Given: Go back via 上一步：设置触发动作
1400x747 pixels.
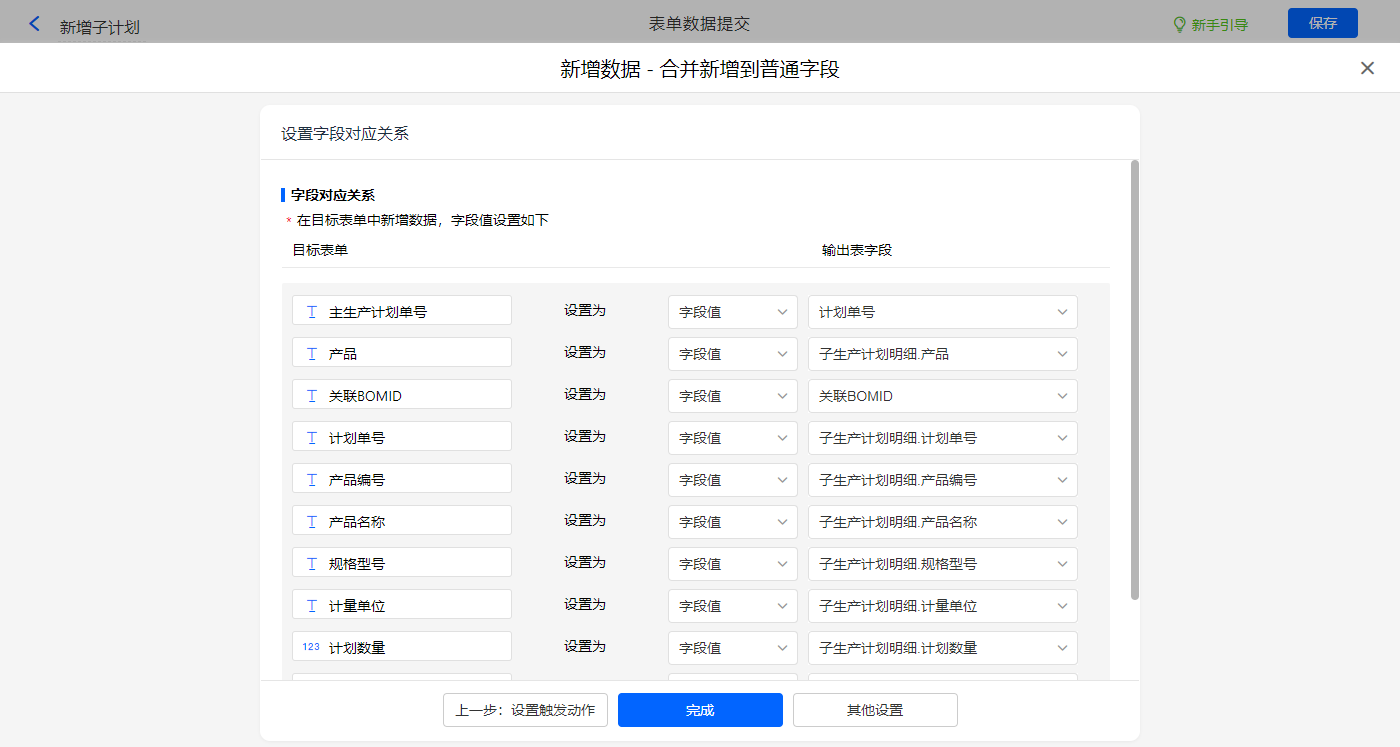Looking at the screenshot, I should click(x=525, y=710).
